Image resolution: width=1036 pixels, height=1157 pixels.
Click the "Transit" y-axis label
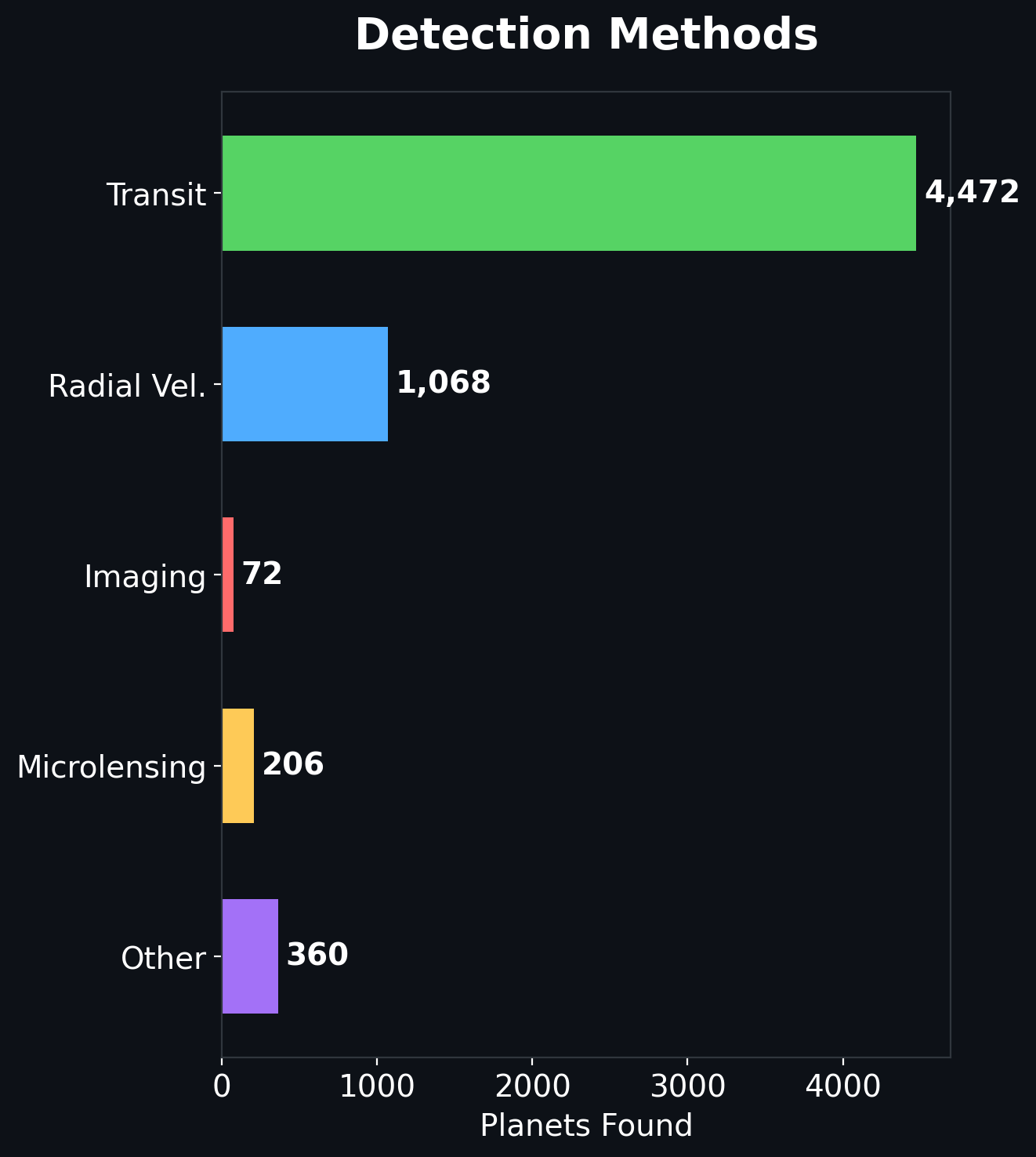coord(157,194)
